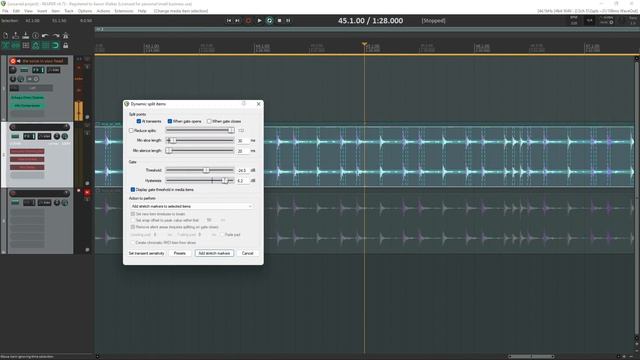Toggle the Envelope move toolbar icon

click(x=36, y=46)
